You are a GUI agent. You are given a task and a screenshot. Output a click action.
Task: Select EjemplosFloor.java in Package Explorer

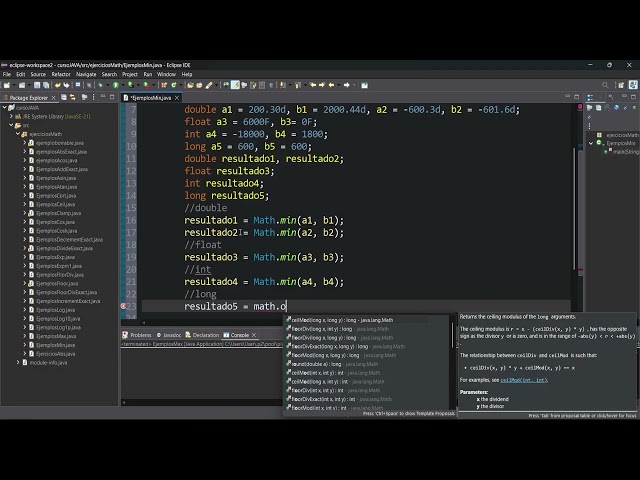click(x=57, y=283)
